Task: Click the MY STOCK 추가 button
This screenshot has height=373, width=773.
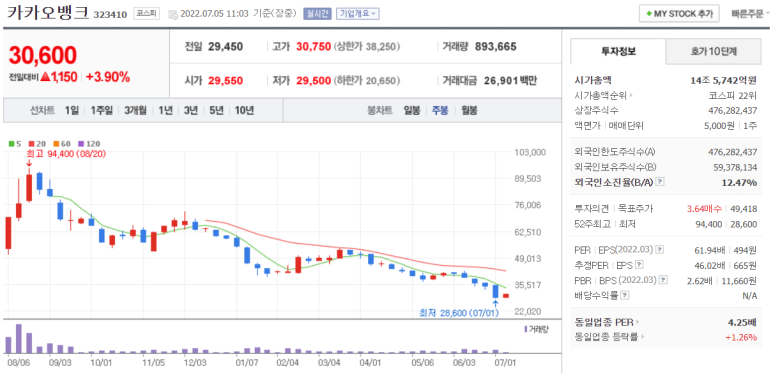Action: point(679,13)
